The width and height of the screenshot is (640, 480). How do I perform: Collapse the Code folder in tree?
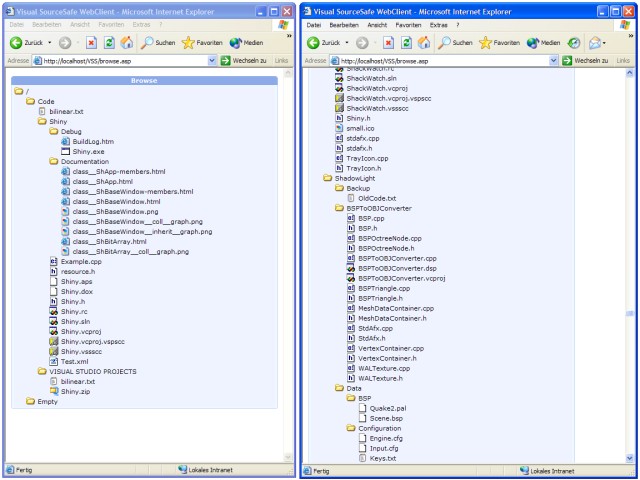pos(30,101)
